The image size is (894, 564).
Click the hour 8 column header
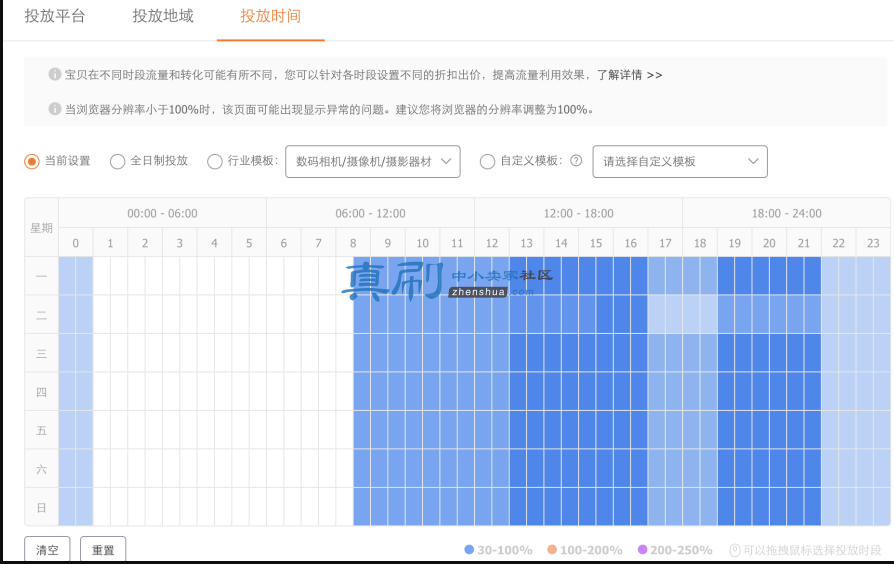(353, 243)
